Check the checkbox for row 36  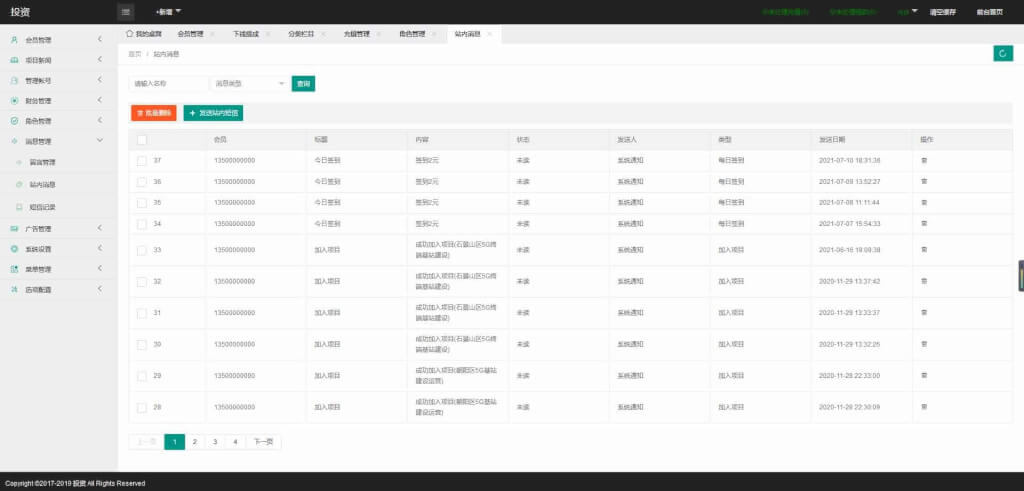click(142, 182)
